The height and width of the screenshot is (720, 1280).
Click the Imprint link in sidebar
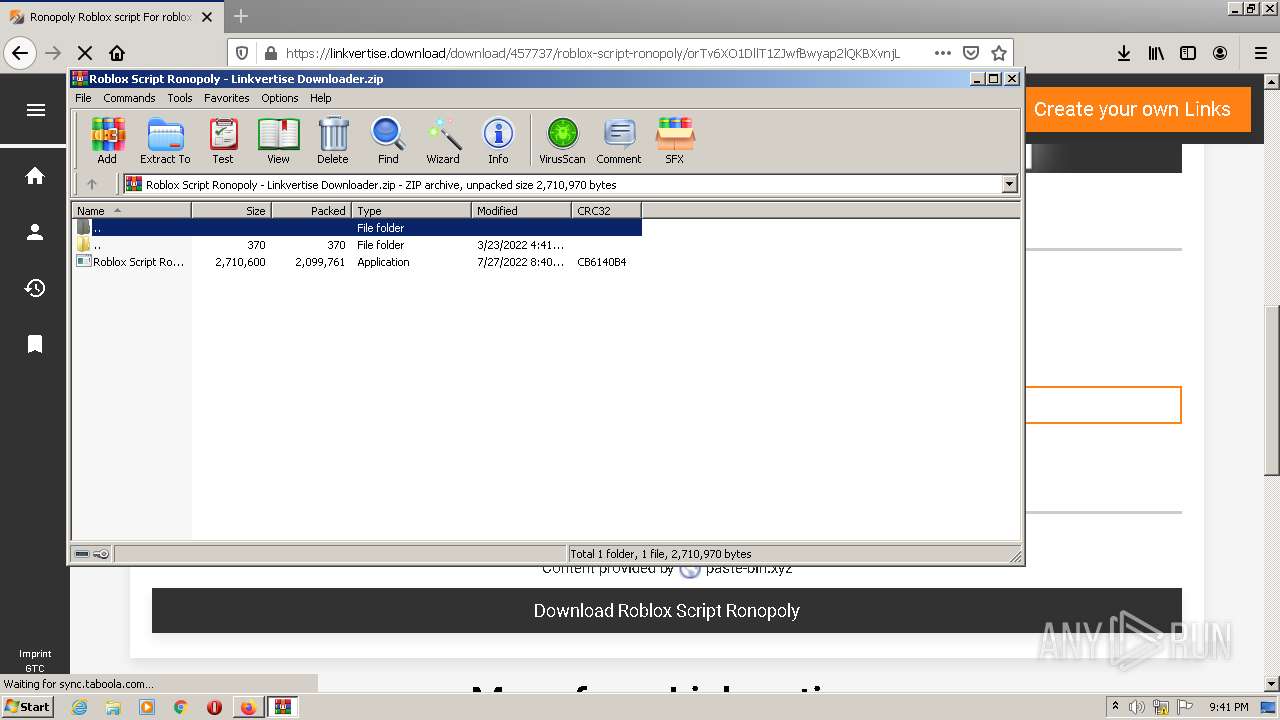click(x=35, y=654)
